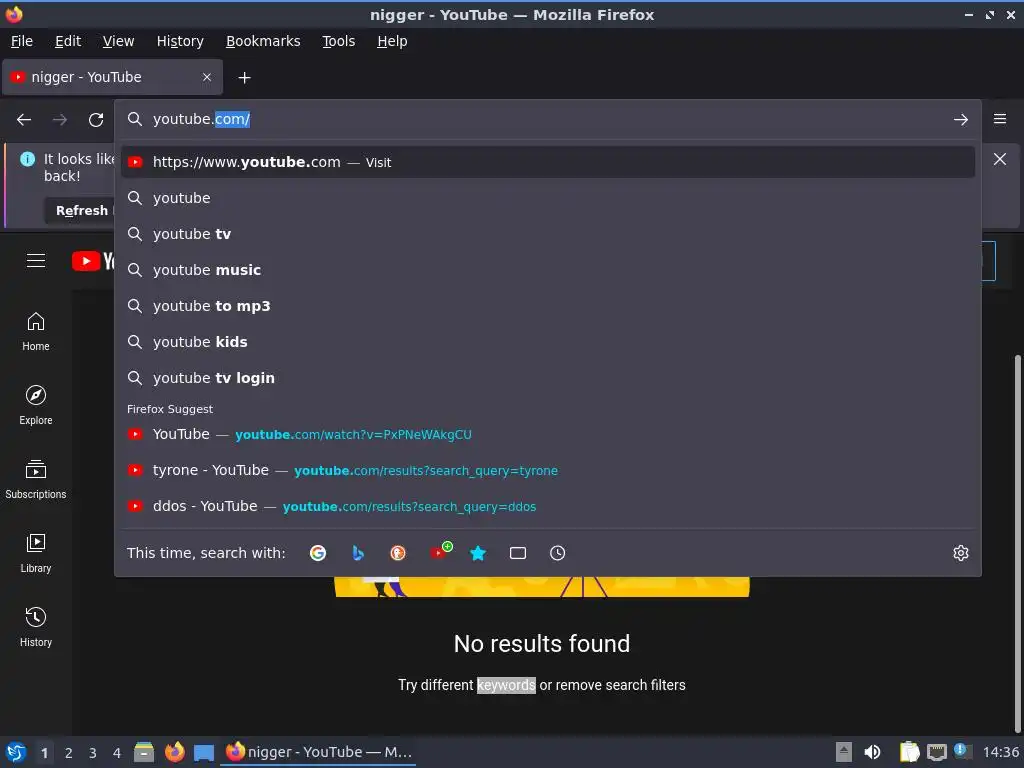Launch the file manager from the taskbar
This screenshot has height=768, width=1024.
(144, 752)
